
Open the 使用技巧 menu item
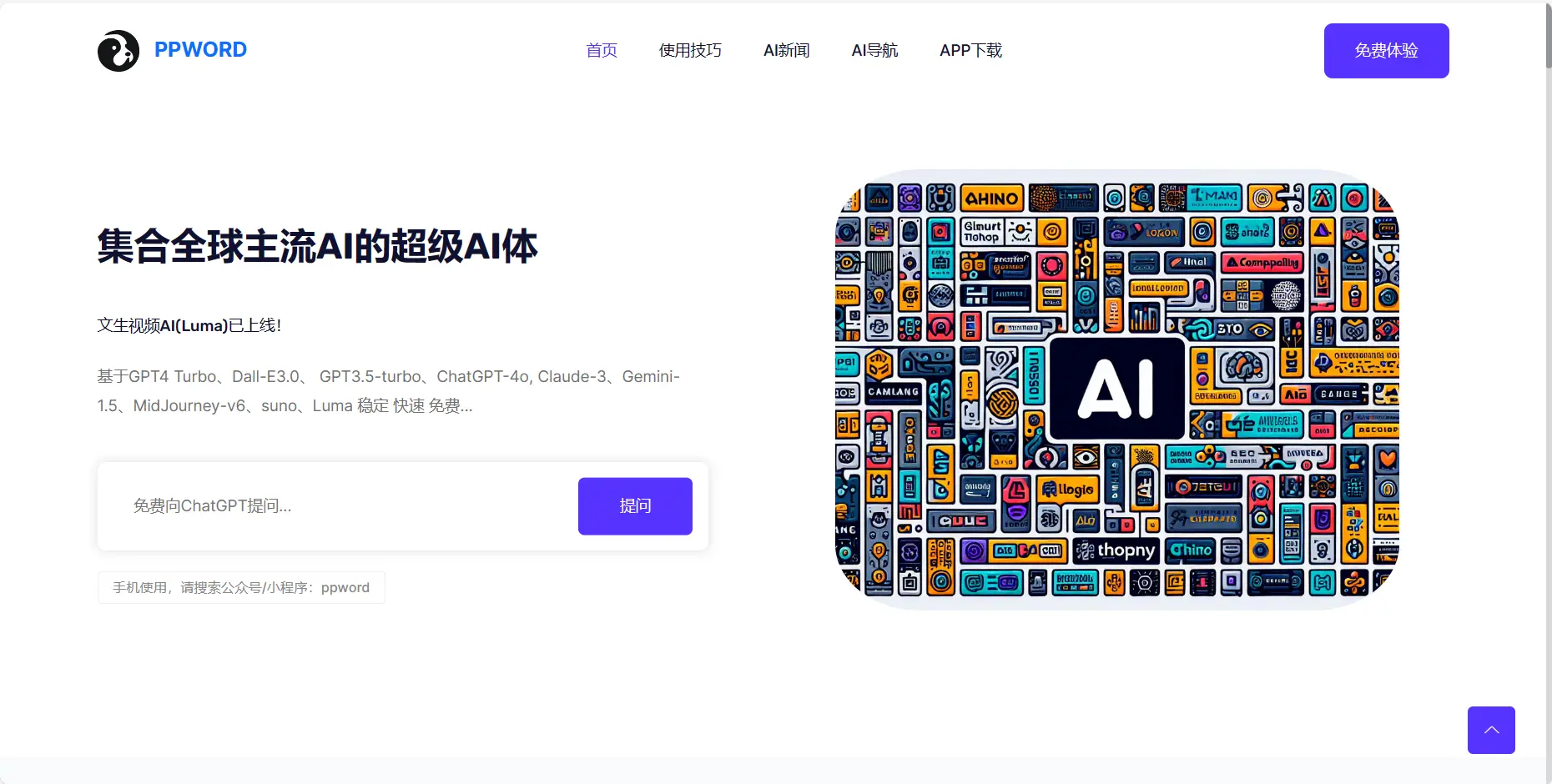pos(690,51)
